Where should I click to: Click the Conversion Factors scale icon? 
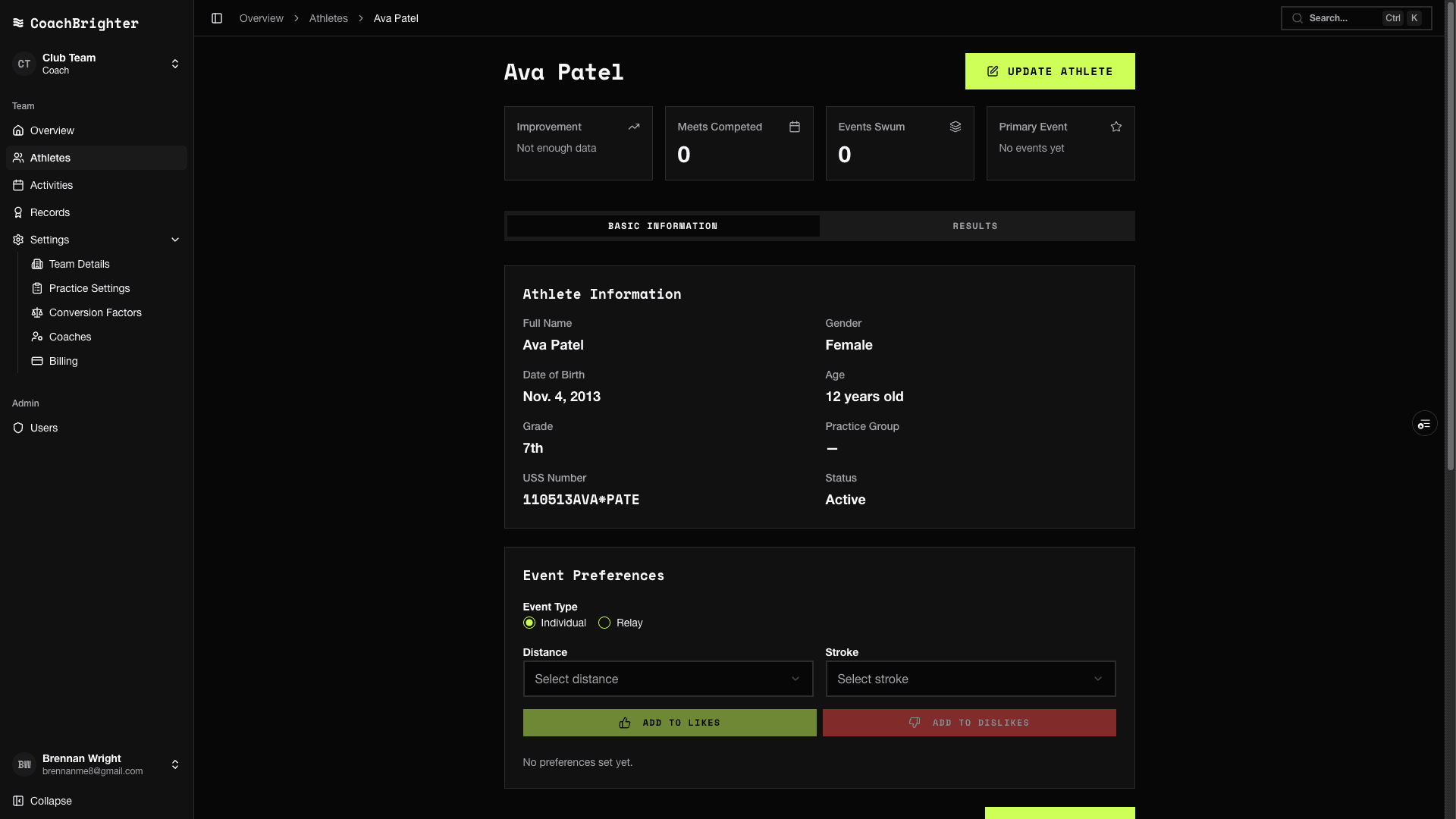coord(37,312)
